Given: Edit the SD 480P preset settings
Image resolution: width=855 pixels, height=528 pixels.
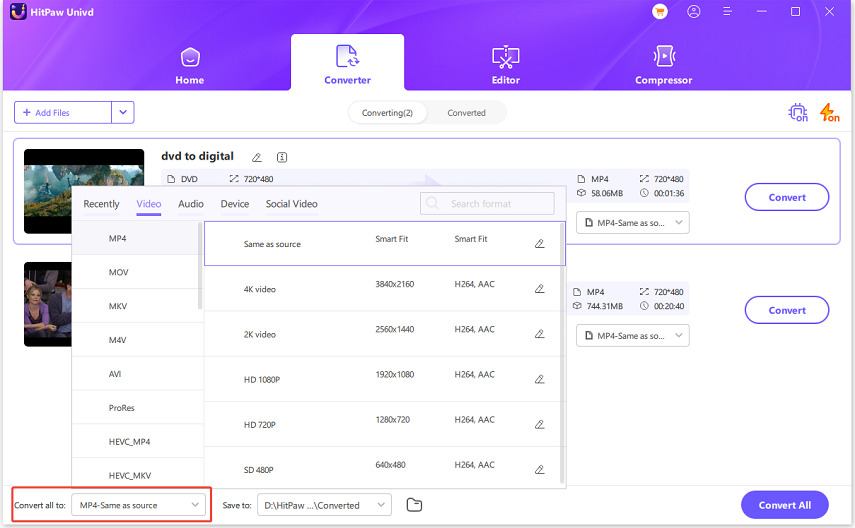Looking at the screenshot, I should pyautogui.click(x=539, y=470).
